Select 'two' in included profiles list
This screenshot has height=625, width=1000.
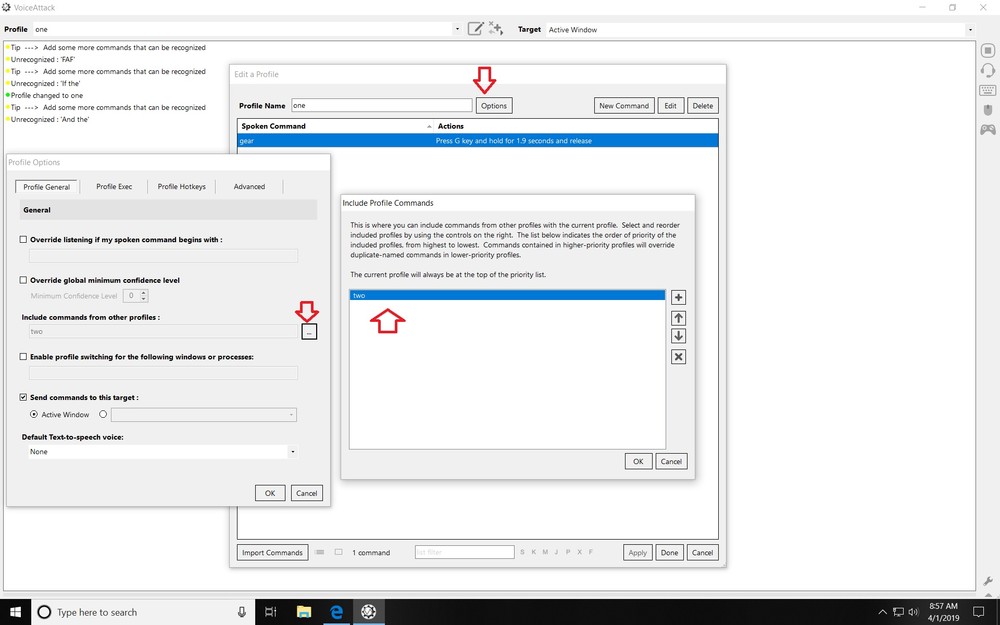click(507, 295)
